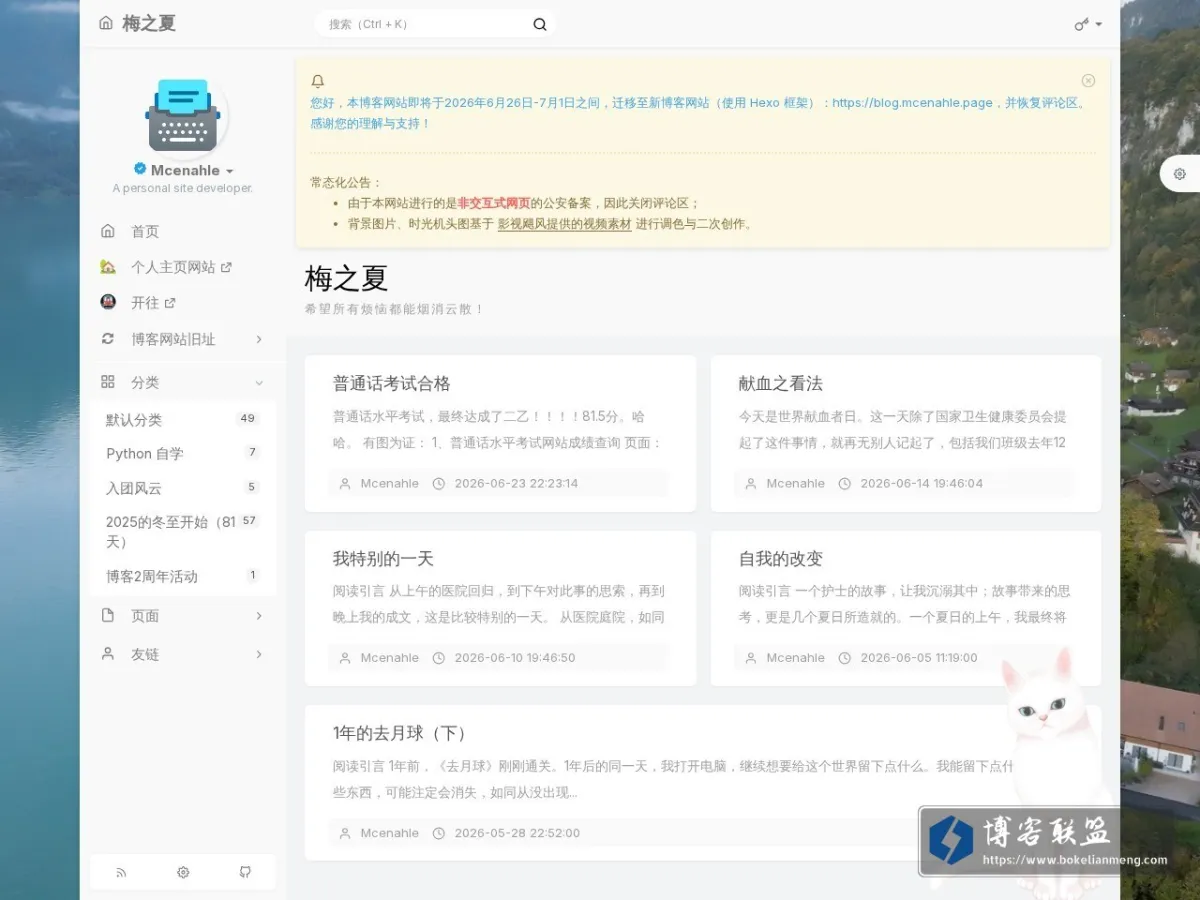This screenshot has width=1200, height=900.
Task: Click date 2026-05-28 22:52:00
Action: [x=517, y=833]
